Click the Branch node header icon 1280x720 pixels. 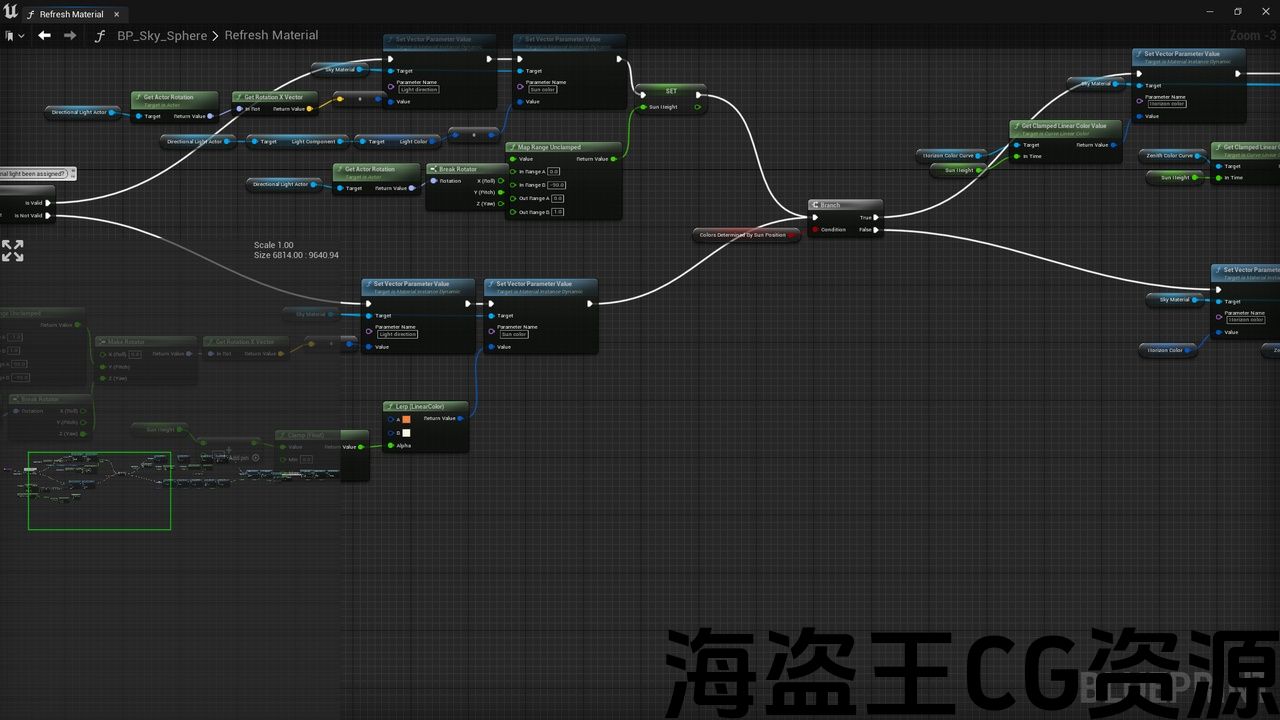816,205
